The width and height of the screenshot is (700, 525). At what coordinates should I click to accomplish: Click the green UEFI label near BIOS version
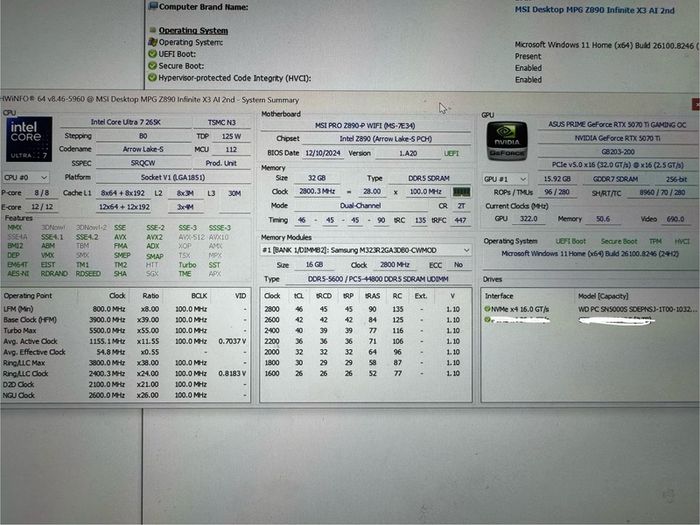click(x=451, y=153)
